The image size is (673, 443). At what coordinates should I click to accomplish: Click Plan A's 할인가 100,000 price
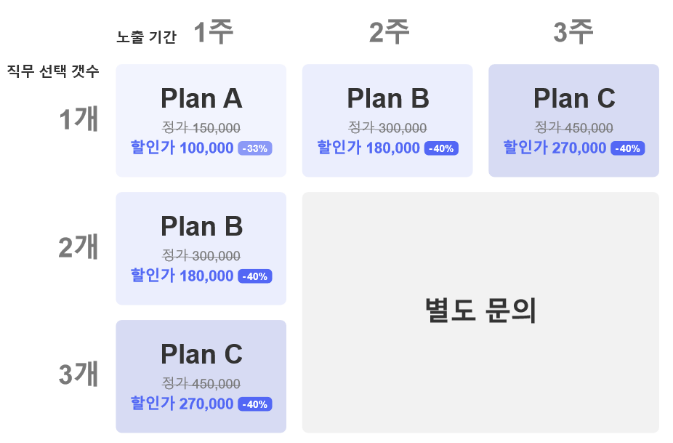[181, 148]
